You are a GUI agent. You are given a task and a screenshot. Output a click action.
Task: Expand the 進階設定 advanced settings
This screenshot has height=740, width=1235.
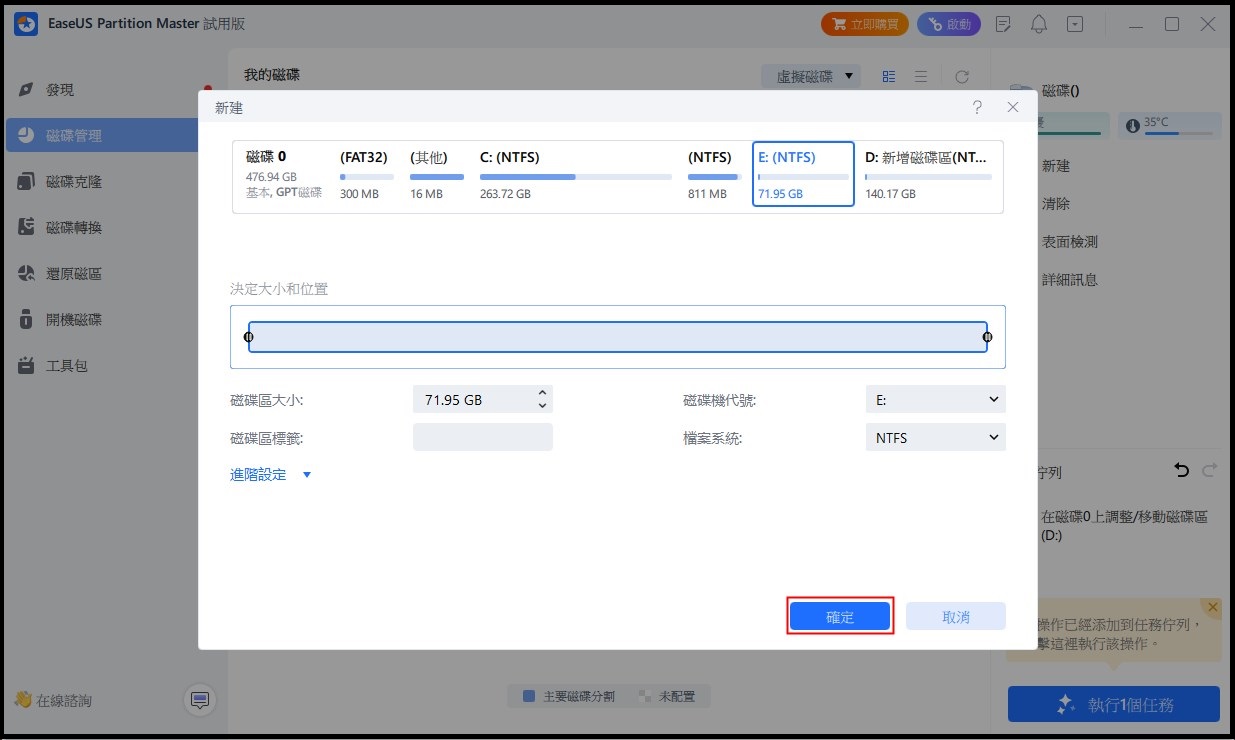[270, 475]
